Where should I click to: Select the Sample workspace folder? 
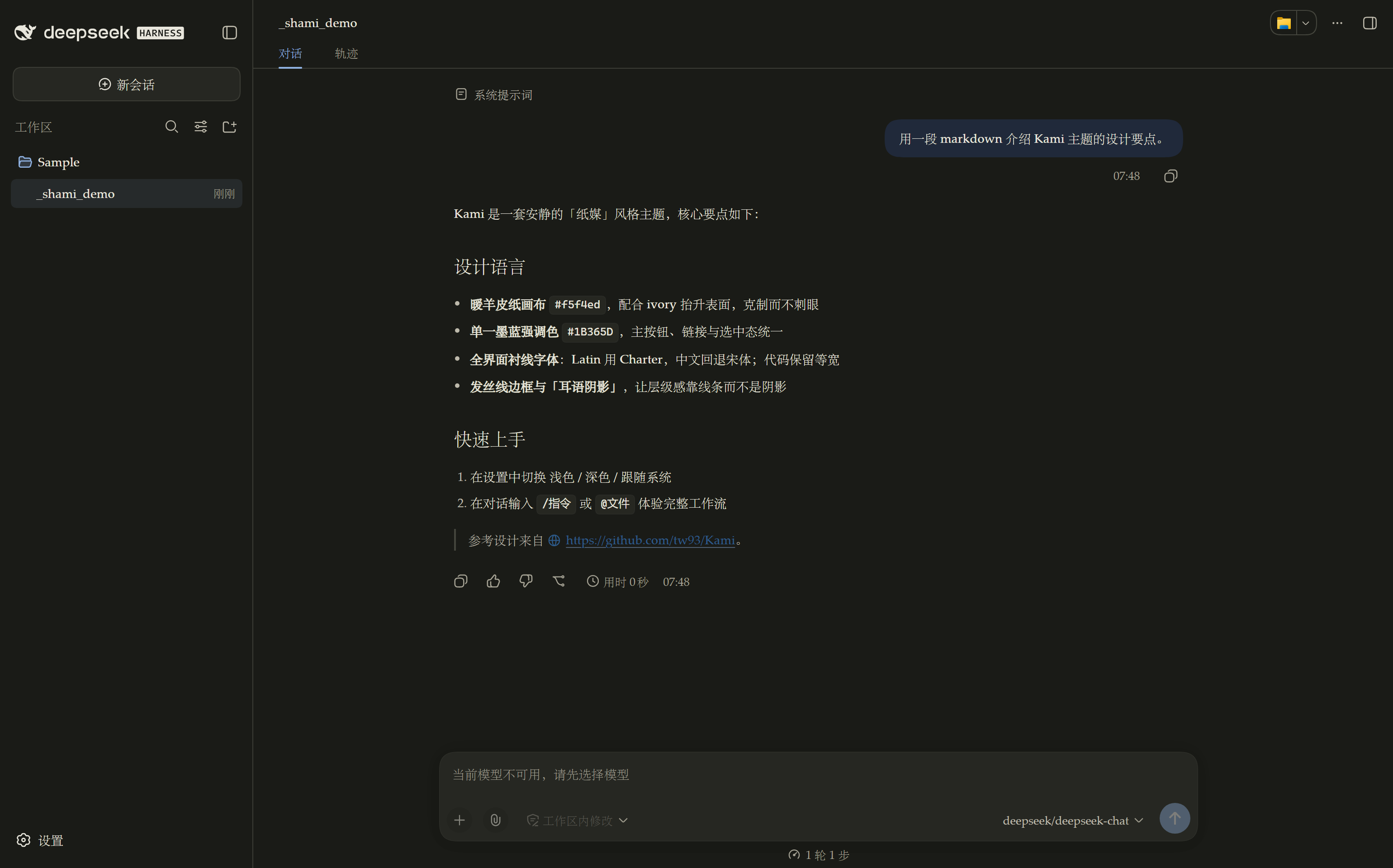pos(126,162)
